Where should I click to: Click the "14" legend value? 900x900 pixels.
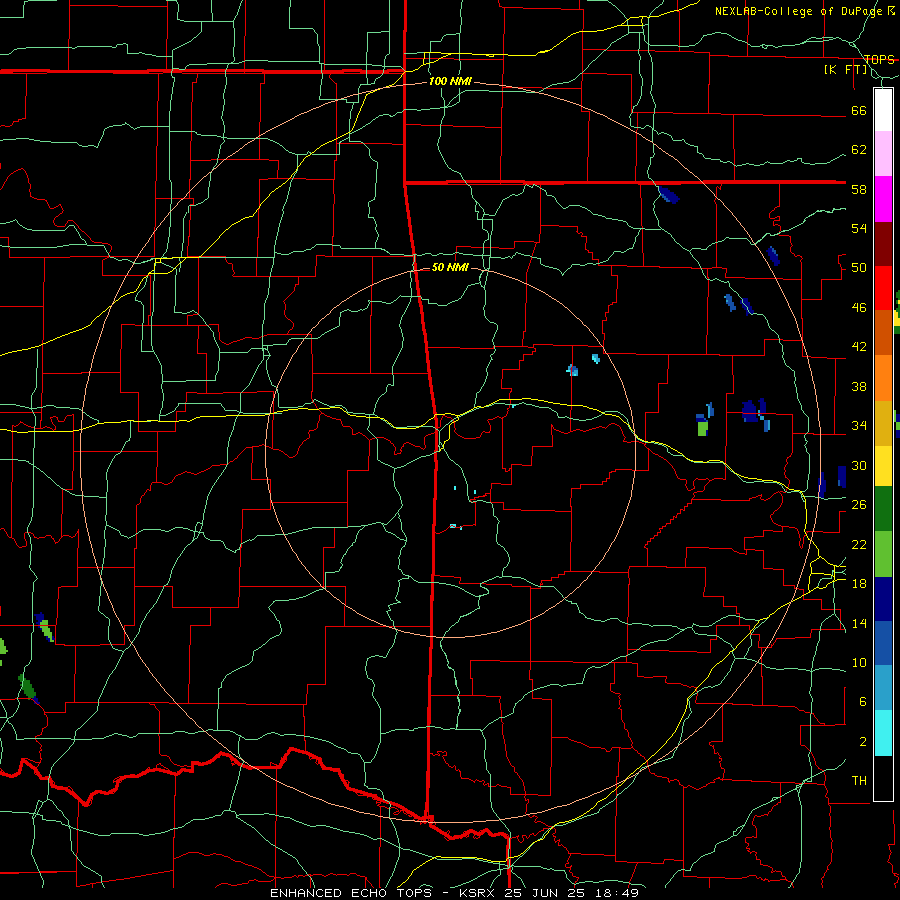859,623
